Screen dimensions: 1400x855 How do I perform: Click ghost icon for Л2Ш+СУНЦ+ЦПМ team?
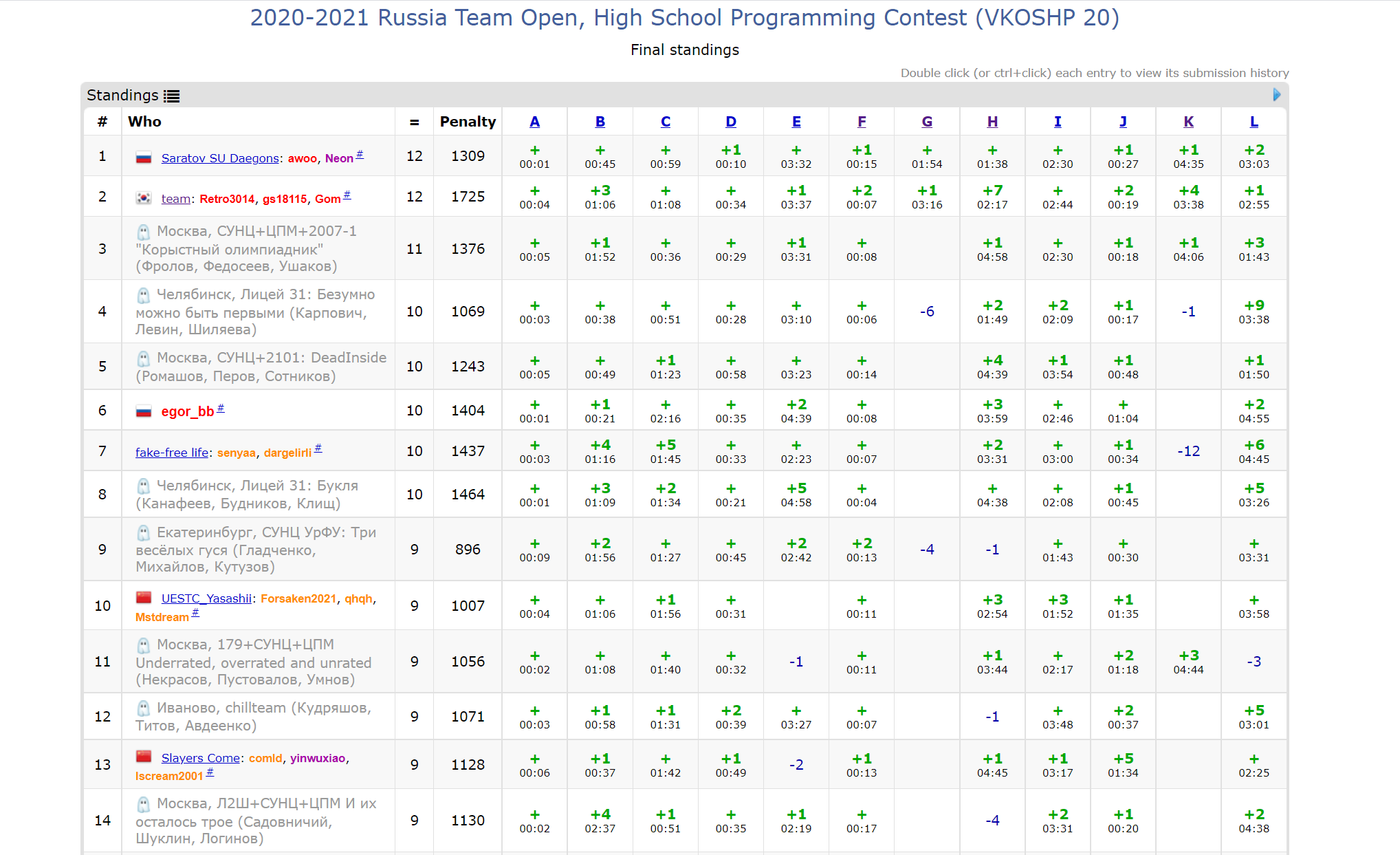tap(143, 804)
